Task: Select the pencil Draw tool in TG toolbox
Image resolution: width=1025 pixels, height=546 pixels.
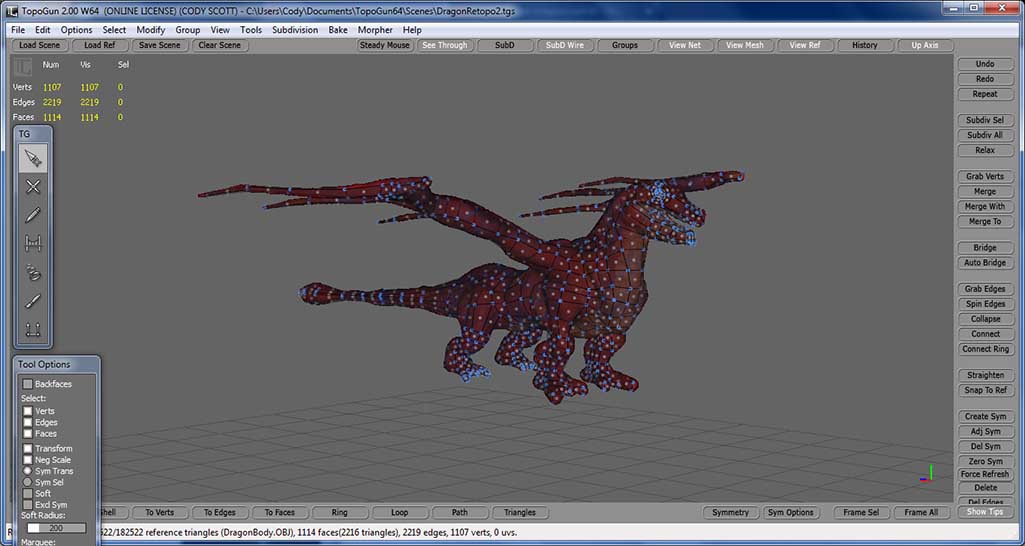Action: (33, 215)
